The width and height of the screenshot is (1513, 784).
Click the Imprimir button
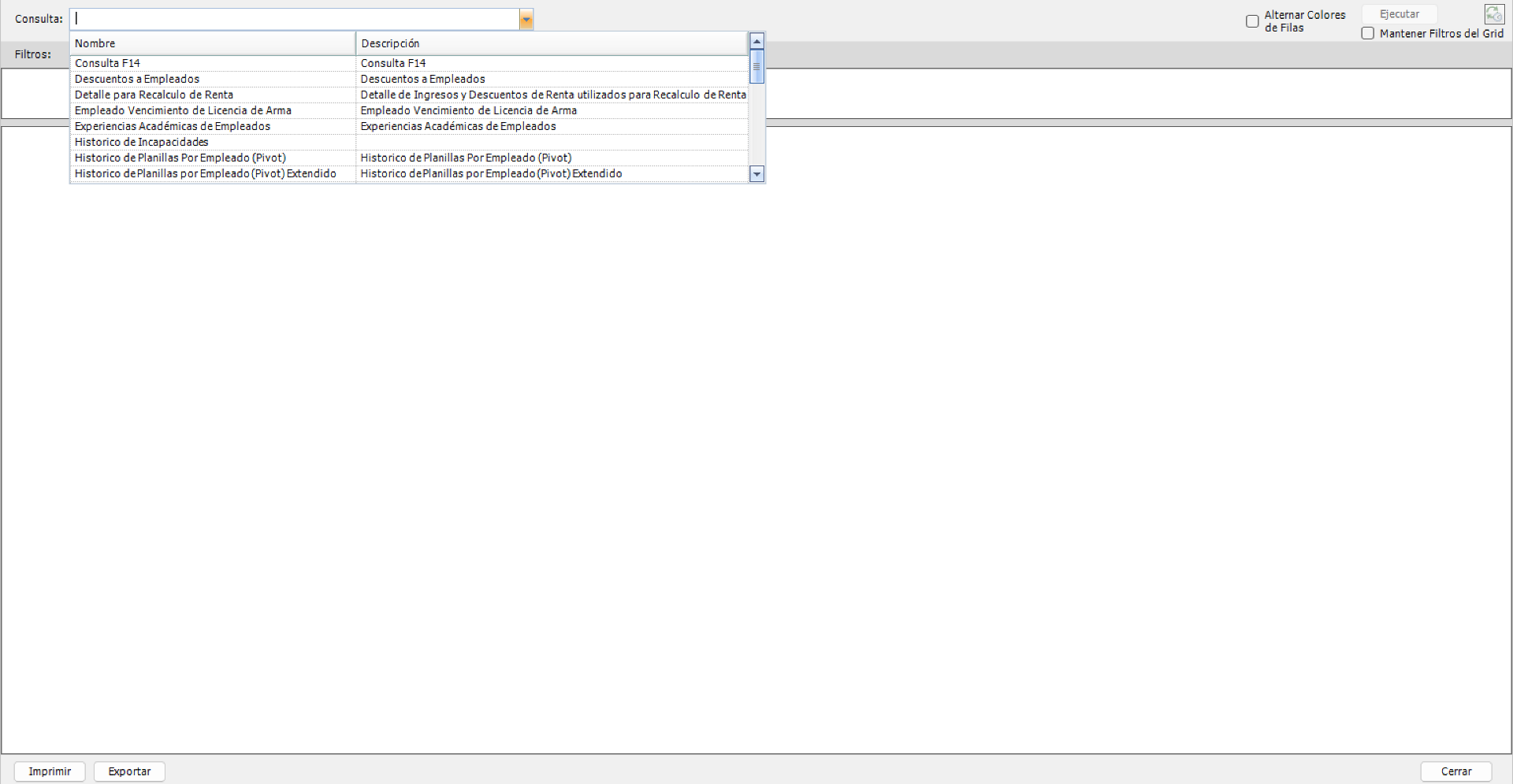pos(50,771)
